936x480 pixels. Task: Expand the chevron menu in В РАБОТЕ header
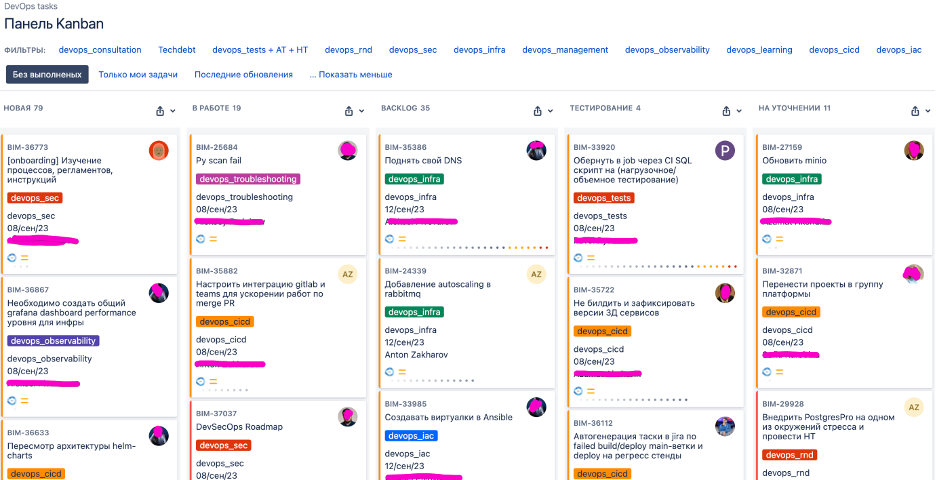coord(363,111)
